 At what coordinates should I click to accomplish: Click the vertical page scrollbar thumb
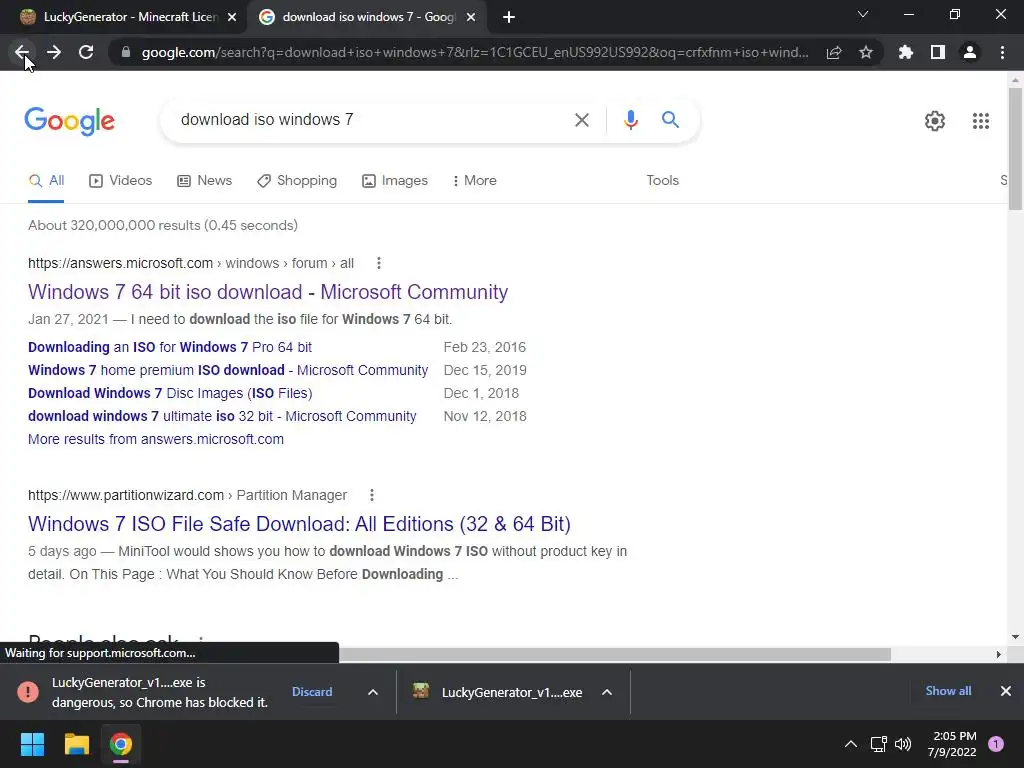point(1015,149)
